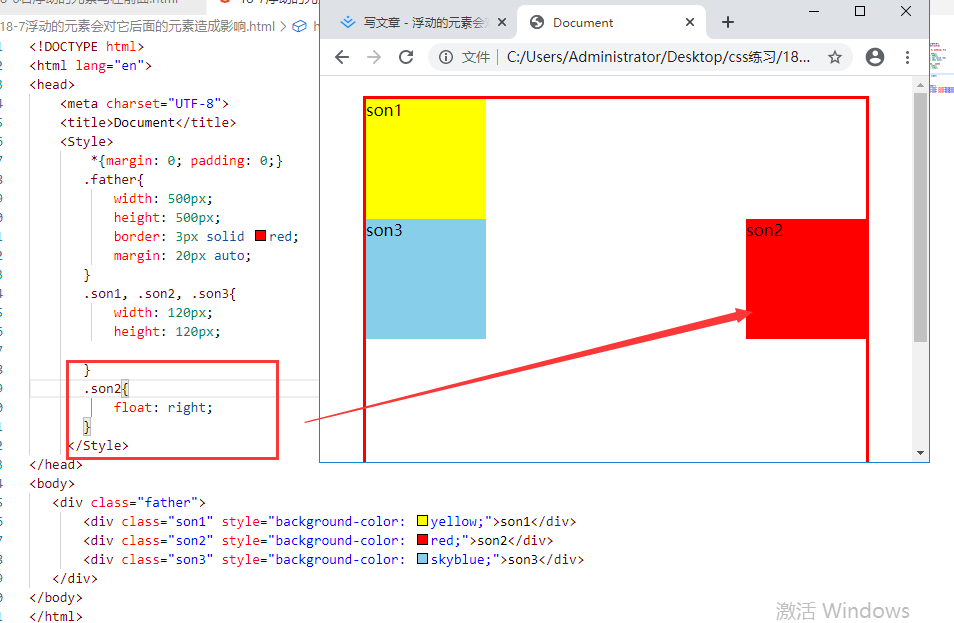Close the 写文章 browser tab
Viewport: 954px width, 623px height.
[x=502, y=23]
